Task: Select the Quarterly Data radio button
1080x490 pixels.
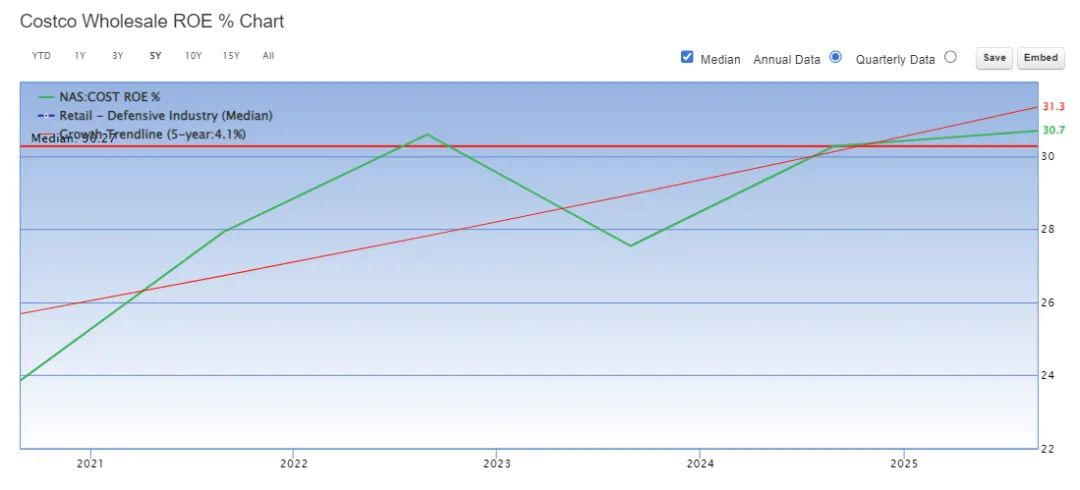Action: click(x=951, y=57)
